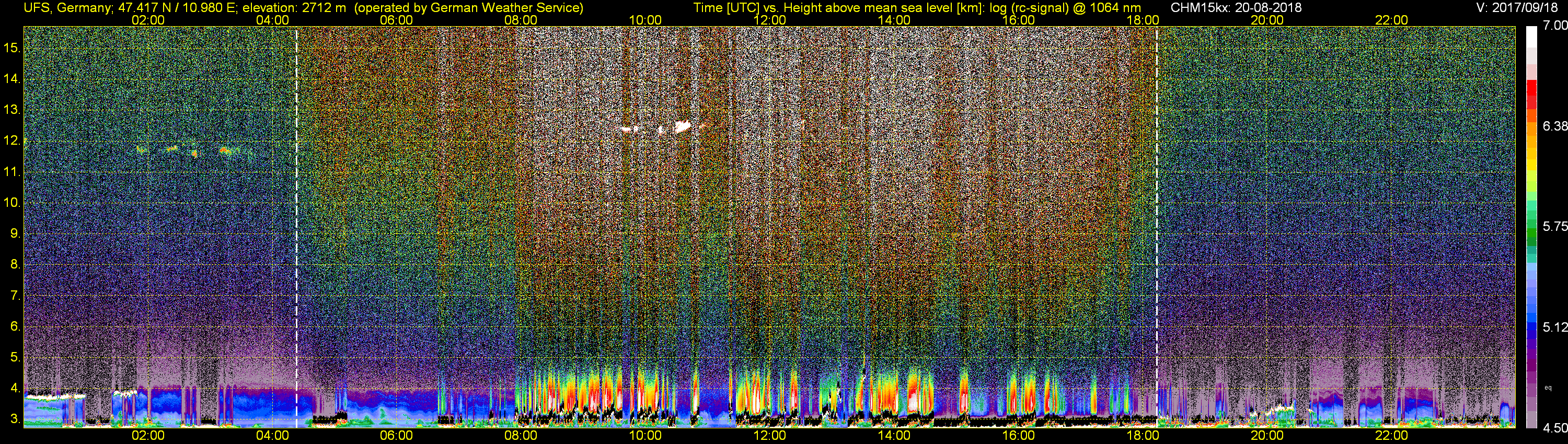Click the "10." km height axis label
Screen dimensions: 1568x444
12,203
